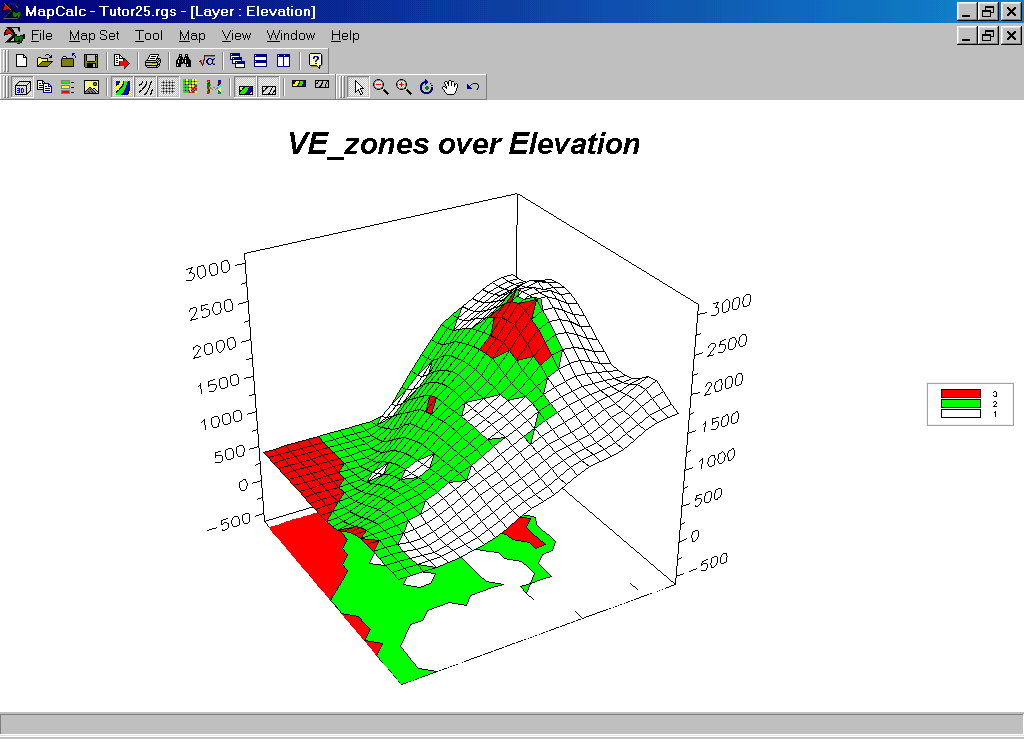Select the zoom out magnifier tool
The width and height of the screenshot is (1024, 739).
tap(380, 87)
